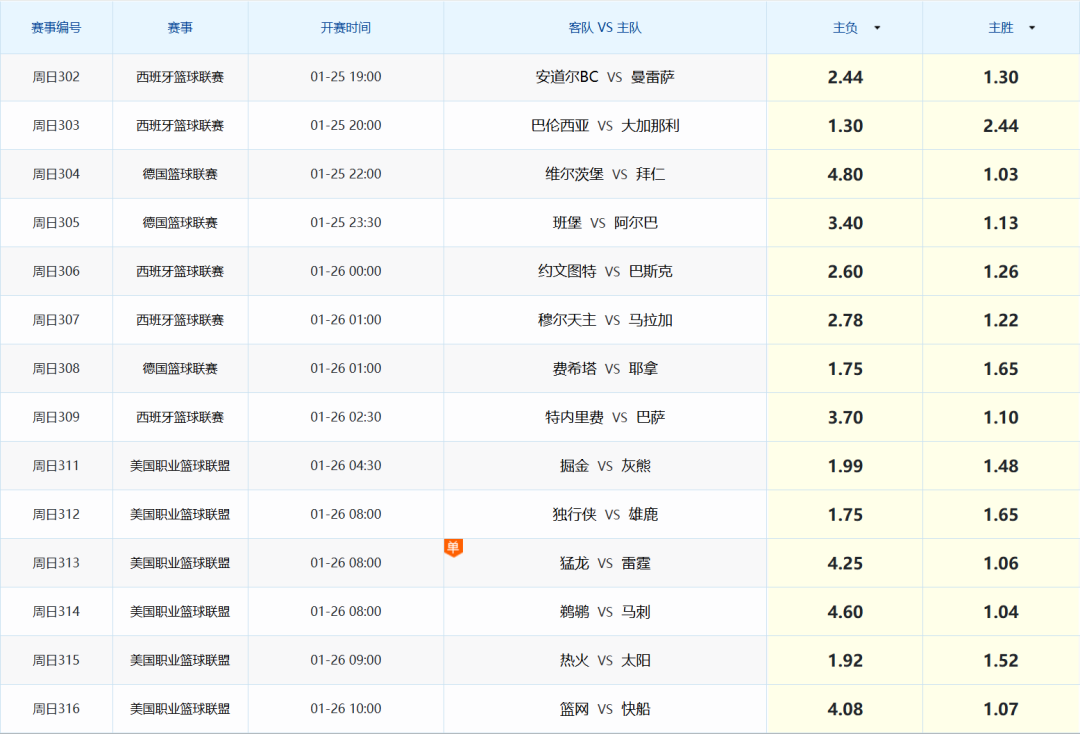Select 主胜 odds 1.13 for 阿尔巴 match
The width and height of the screenshot is (1080, 734).
click(1001, 223)
